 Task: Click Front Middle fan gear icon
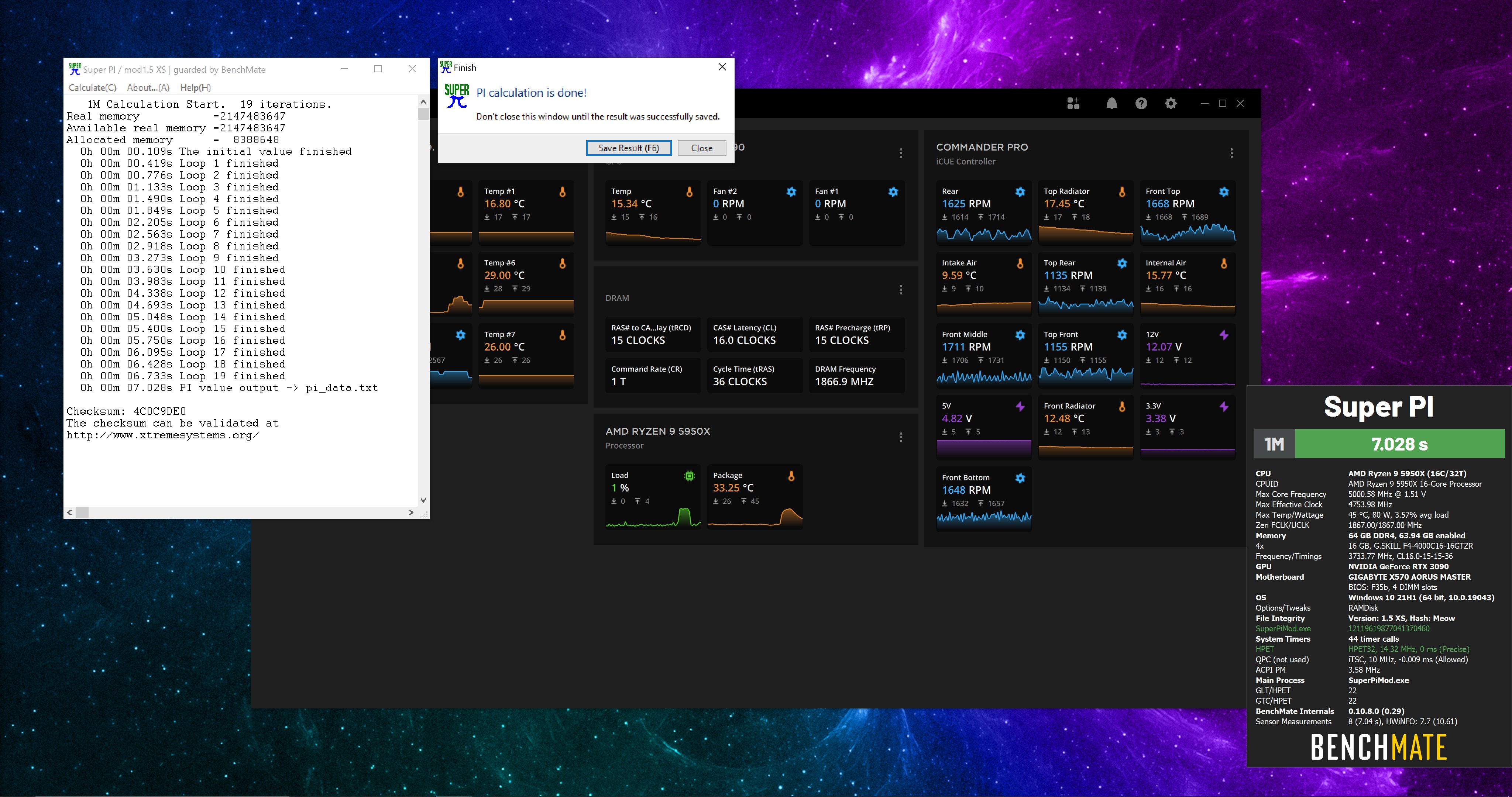(x=1020, y=335)
